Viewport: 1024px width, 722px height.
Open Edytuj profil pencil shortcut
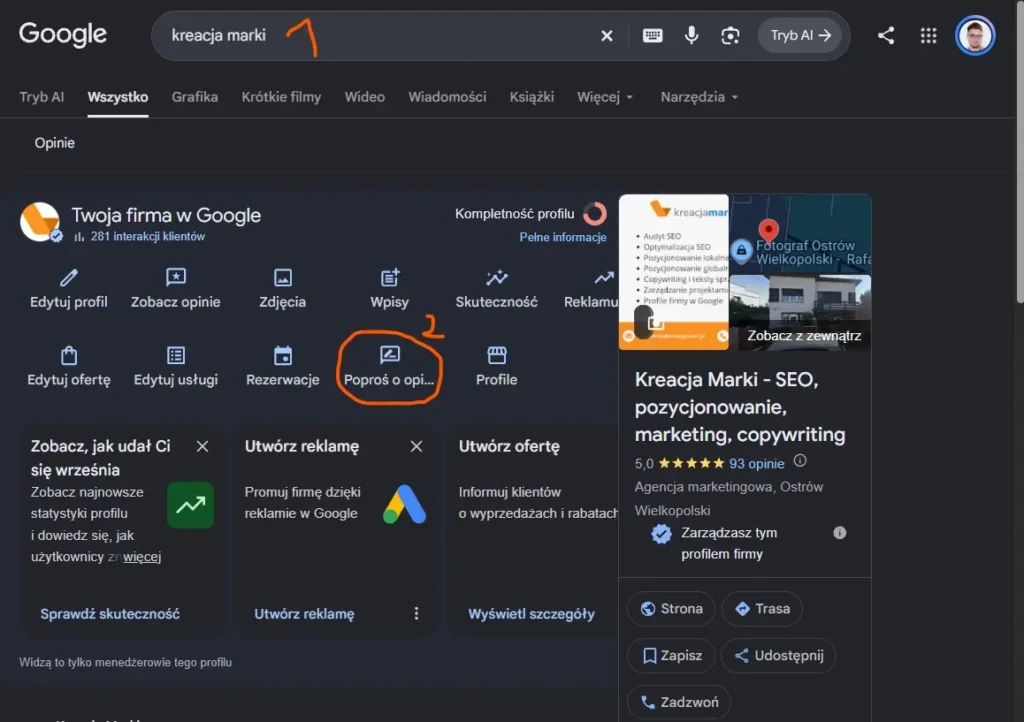point(69,289)
